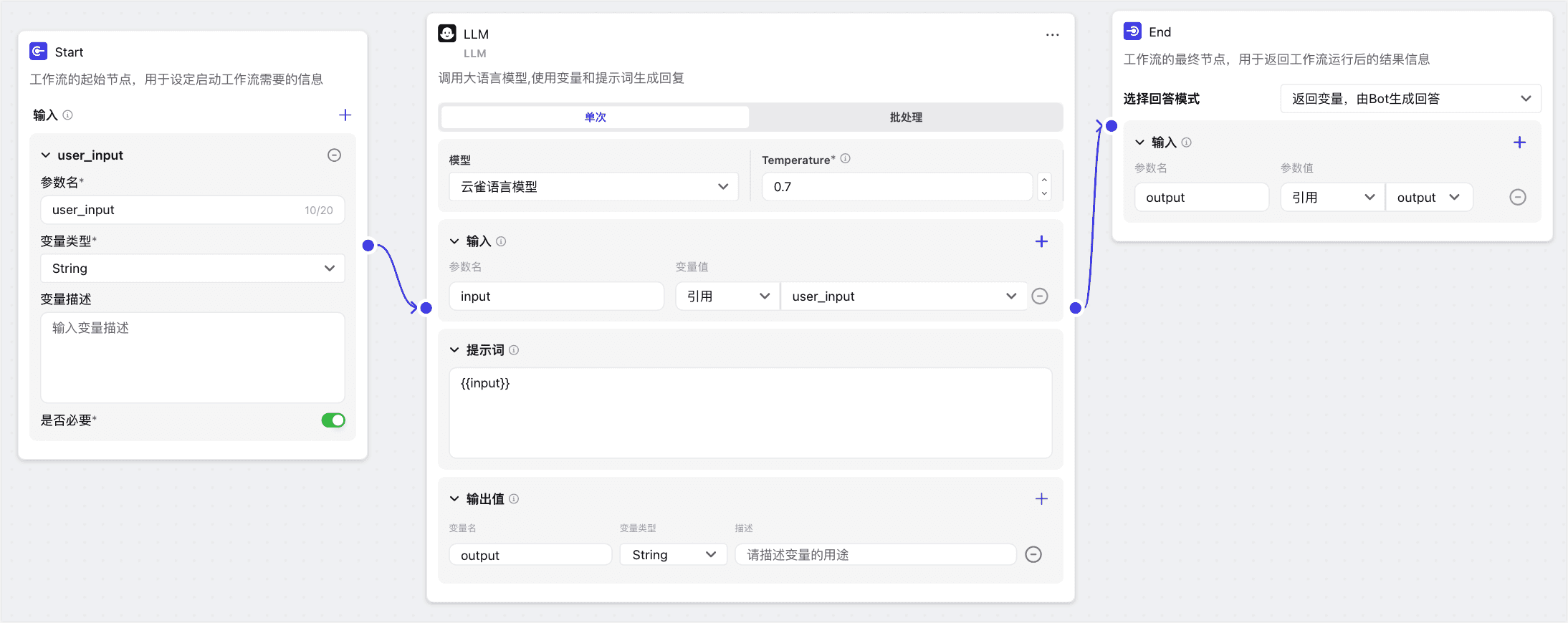This screenshot has height=623, width=1568.
Task: Toggle the 是否必要 required switch
Action: point(333,420)
